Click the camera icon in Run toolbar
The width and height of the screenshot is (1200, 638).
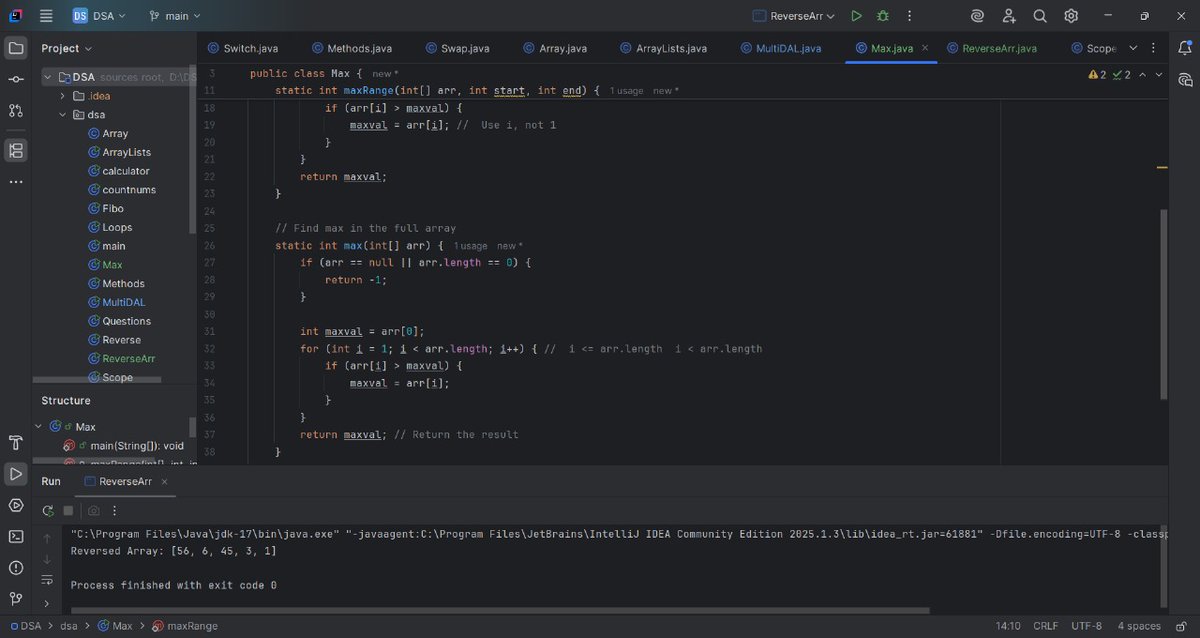94,510
